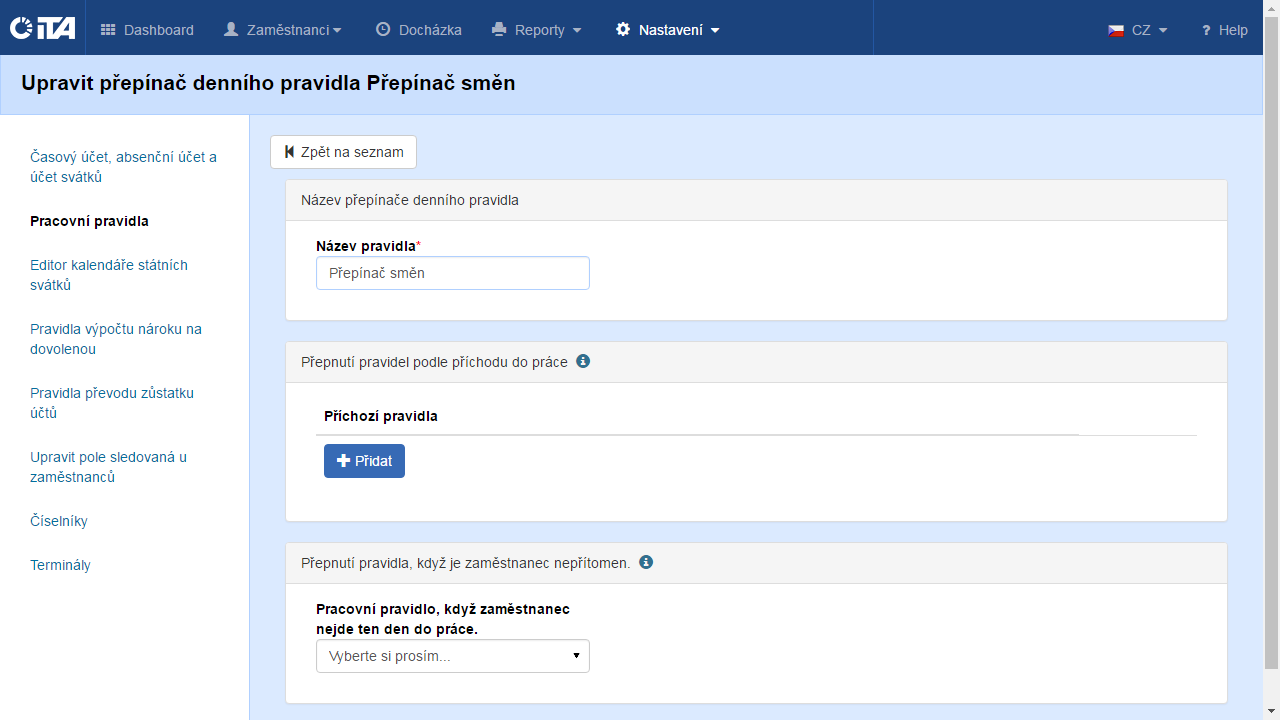Click the Nastavení gear icon

pyautogui.click(x=623, y=30)
